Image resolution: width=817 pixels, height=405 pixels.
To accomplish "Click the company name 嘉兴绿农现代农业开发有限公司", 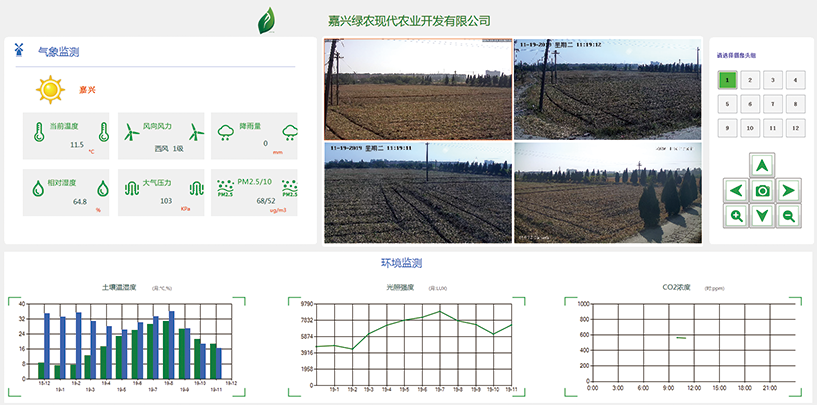I will pos(409,21).
